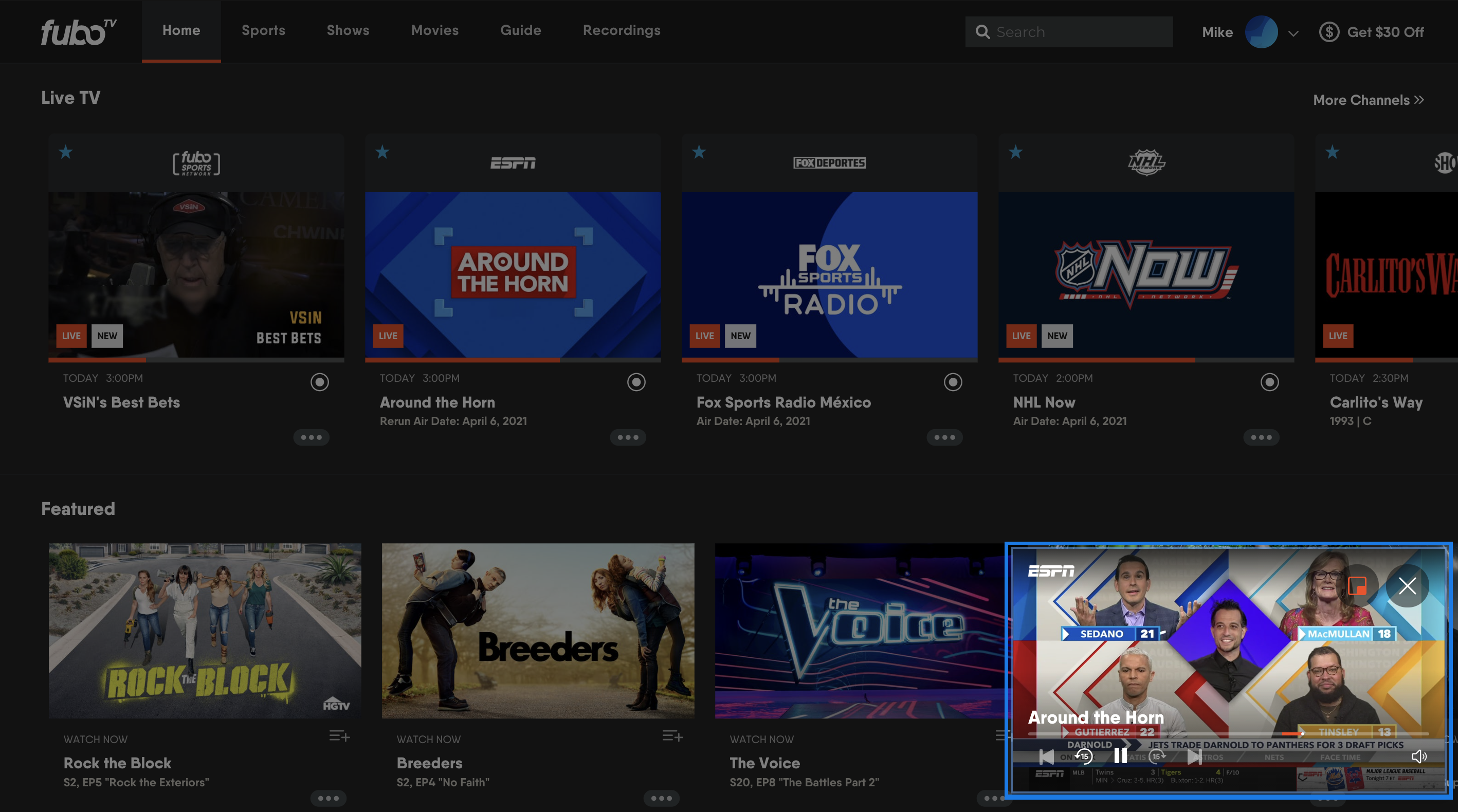View the Recordings tab

click(622, 30)
